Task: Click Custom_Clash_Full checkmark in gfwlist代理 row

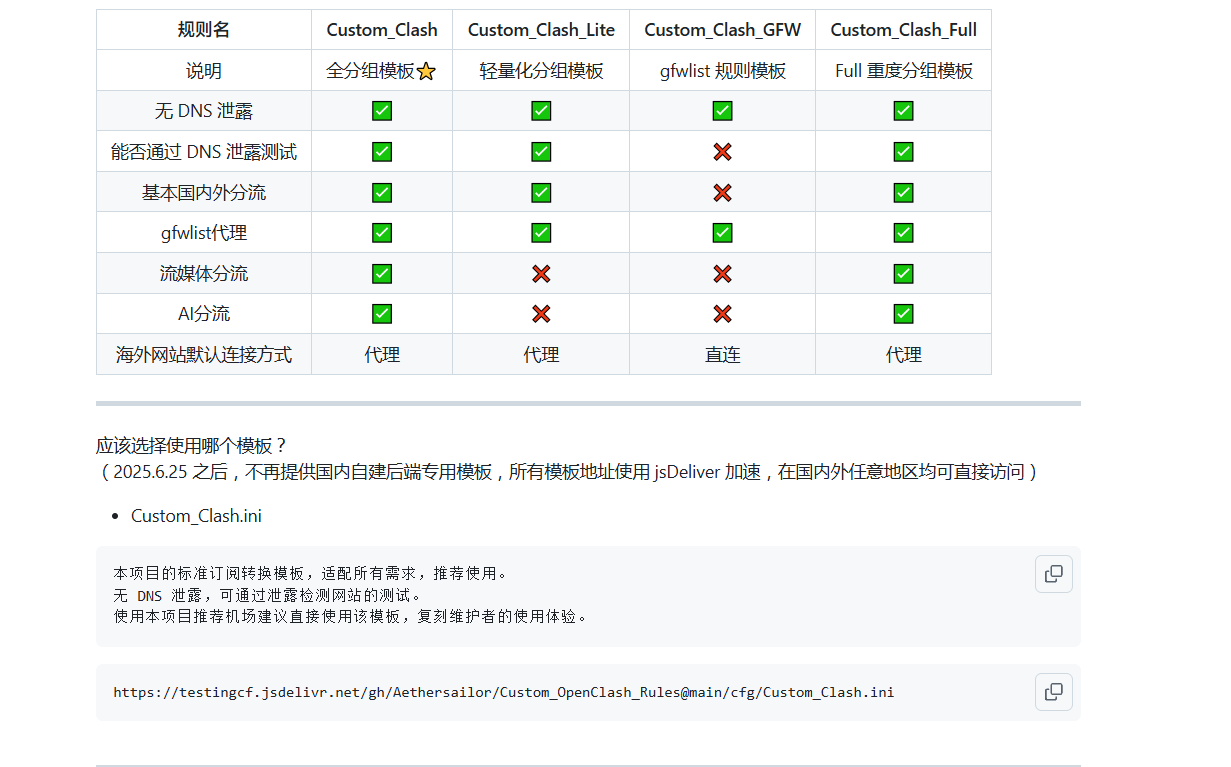Action: click(x=903, y=233)
